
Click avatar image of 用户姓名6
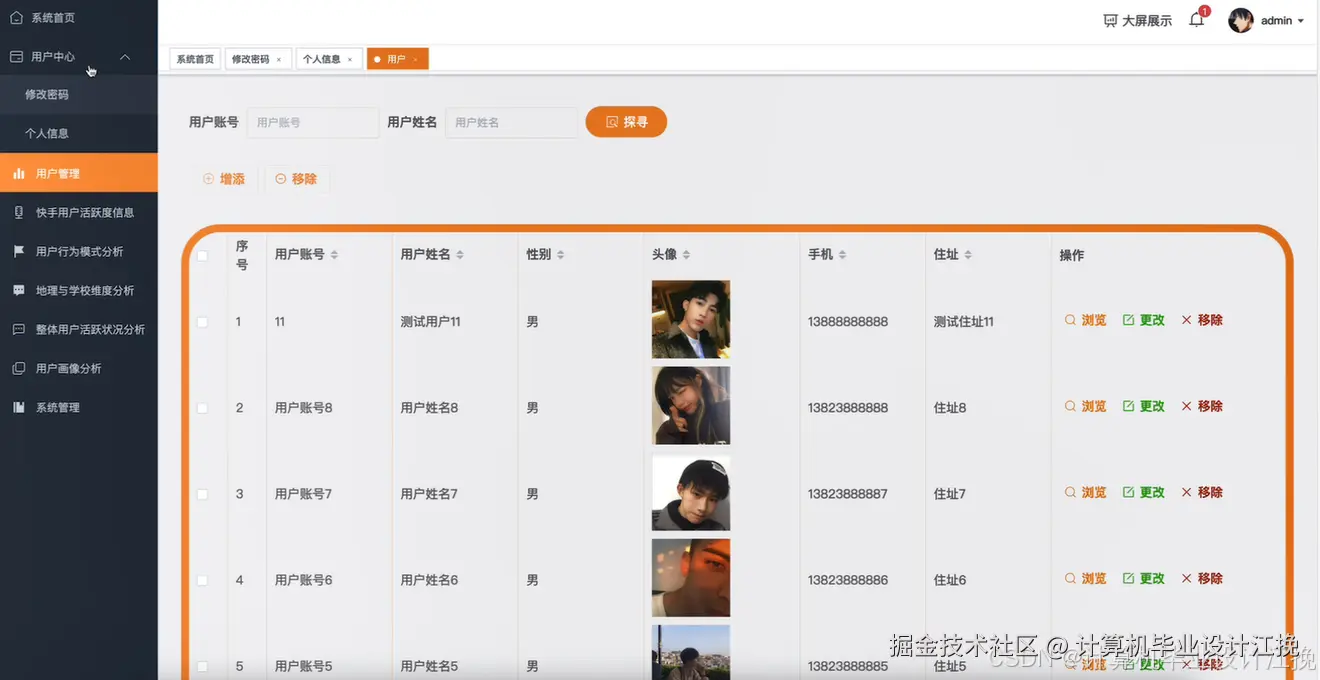[x=691, y=578]
